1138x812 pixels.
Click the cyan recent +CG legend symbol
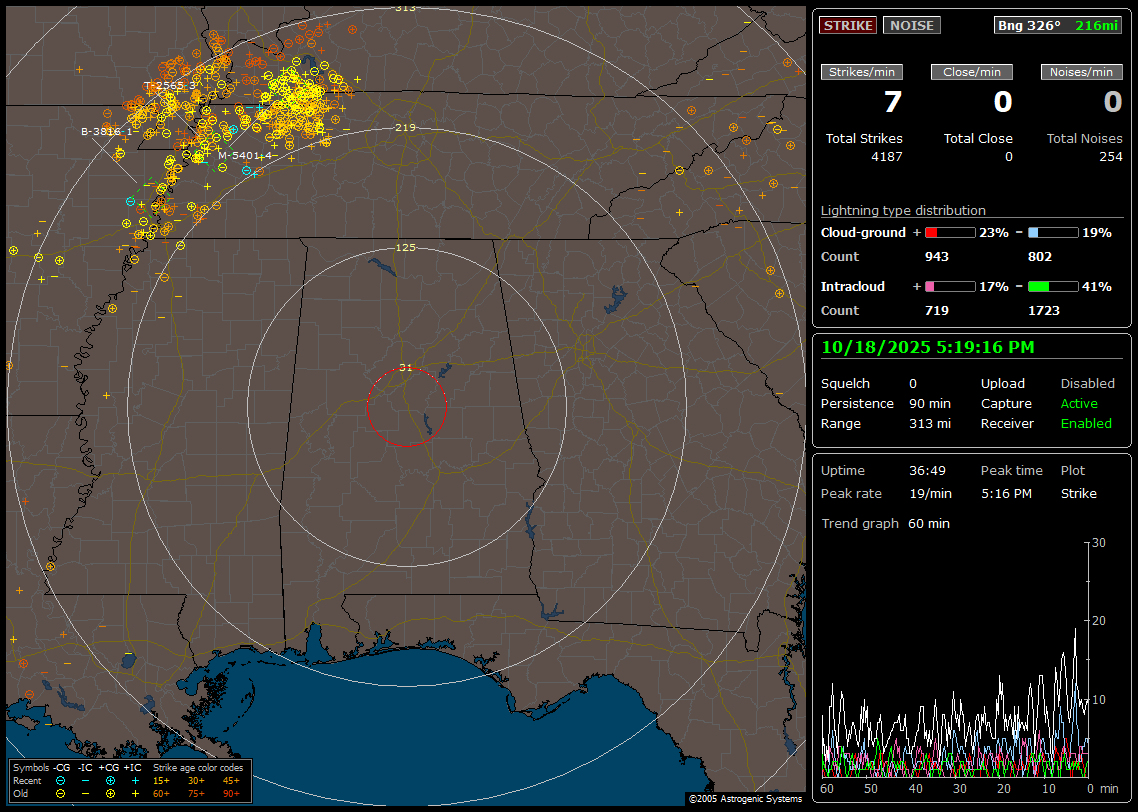[x=110, y=780]
